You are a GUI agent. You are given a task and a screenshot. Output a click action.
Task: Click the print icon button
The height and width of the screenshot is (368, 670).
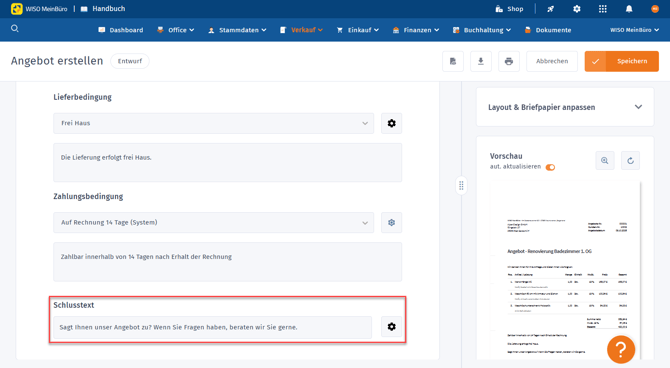pos(508,62)
